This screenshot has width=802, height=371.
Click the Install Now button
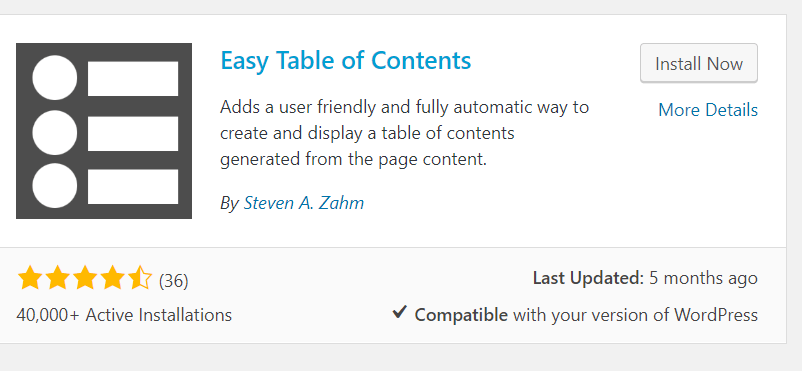(699, 63)
